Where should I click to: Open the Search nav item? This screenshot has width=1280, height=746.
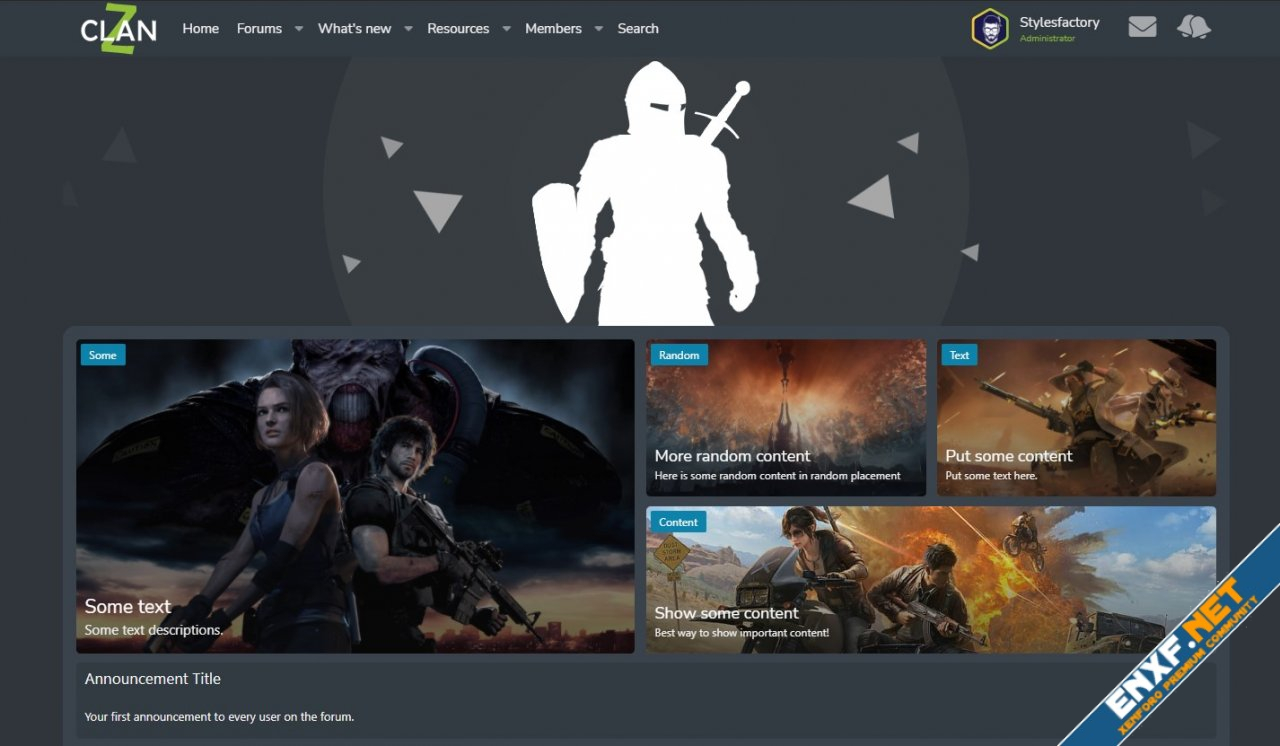pos(638,28)
